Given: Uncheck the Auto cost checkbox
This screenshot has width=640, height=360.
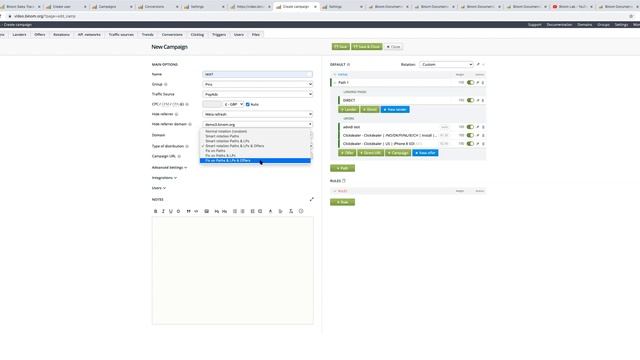Looking at the screenshot, I should (x=248, y=104).
